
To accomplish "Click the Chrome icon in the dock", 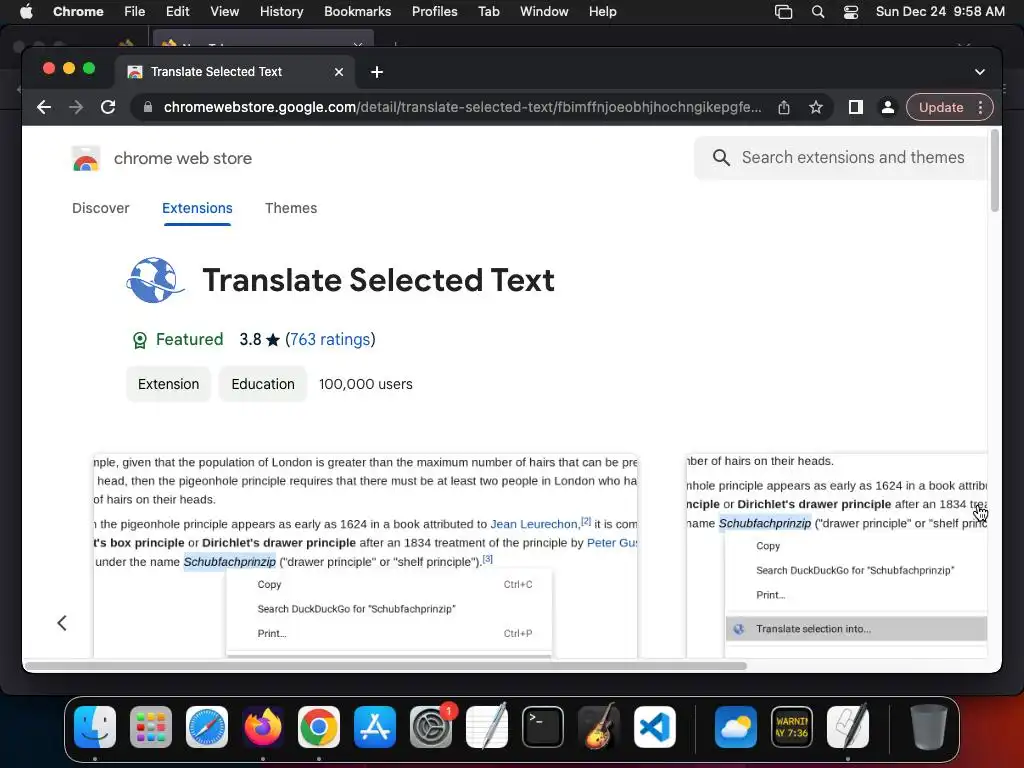I will [x=319, y=727].
